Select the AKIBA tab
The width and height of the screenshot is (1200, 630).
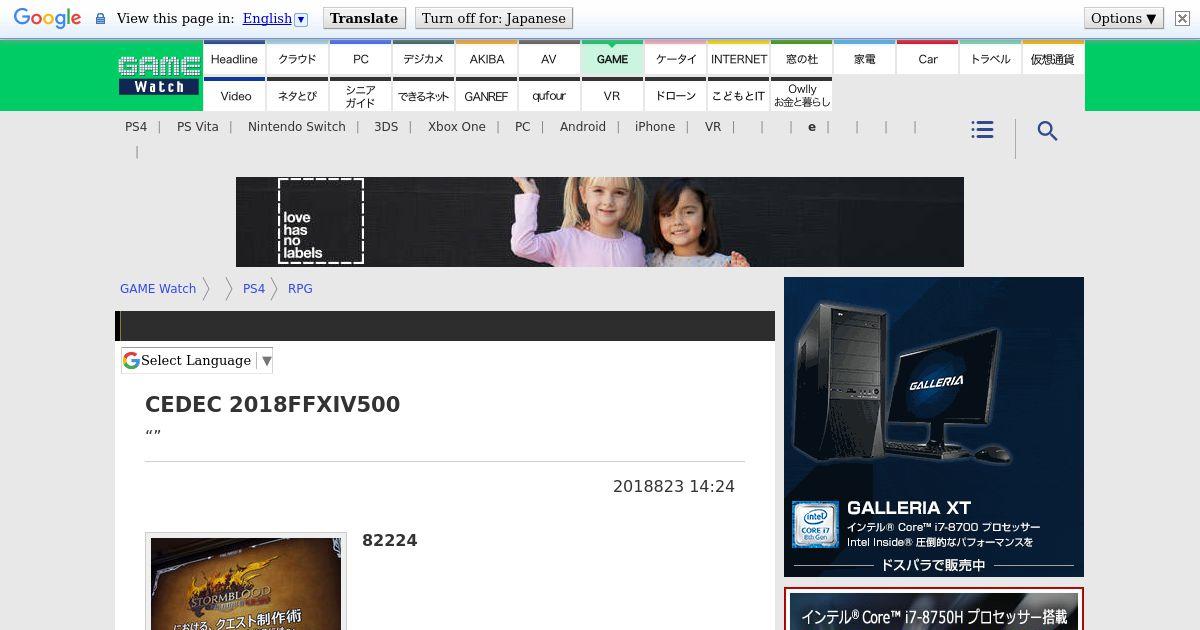click(x=486, y=58)
